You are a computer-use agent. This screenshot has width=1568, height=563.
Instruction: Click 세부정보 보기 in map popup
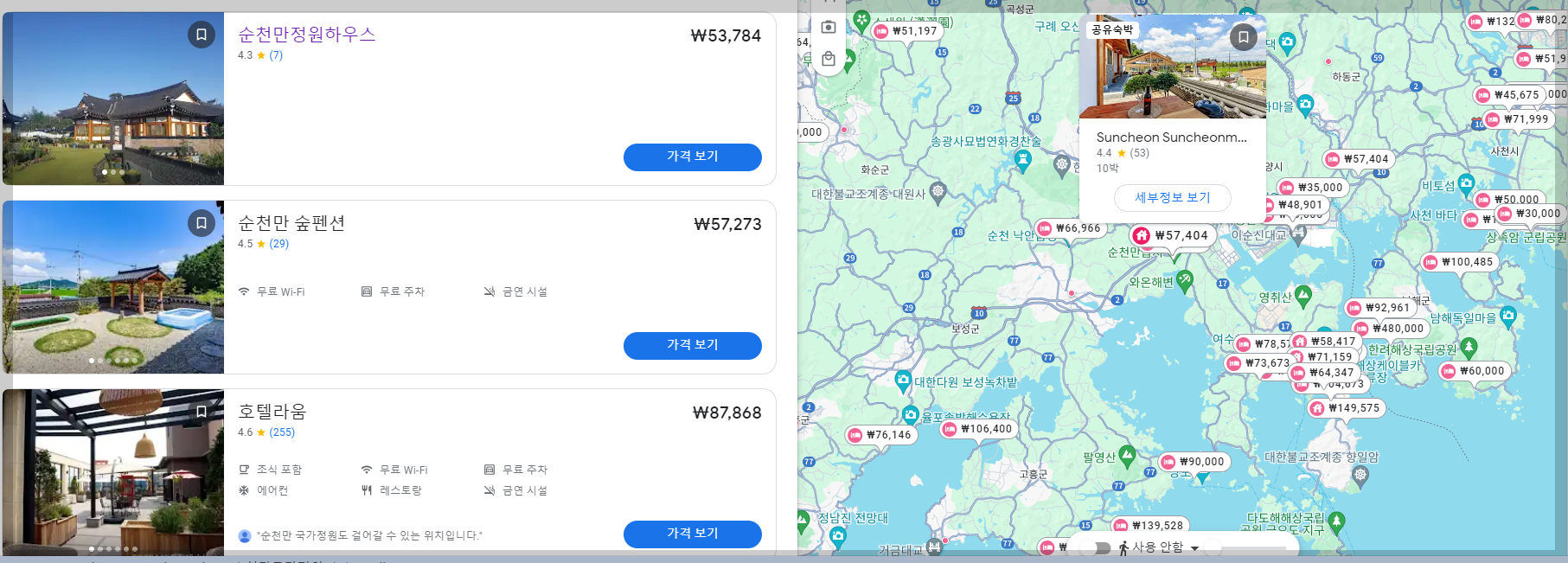coord(1173,197)
